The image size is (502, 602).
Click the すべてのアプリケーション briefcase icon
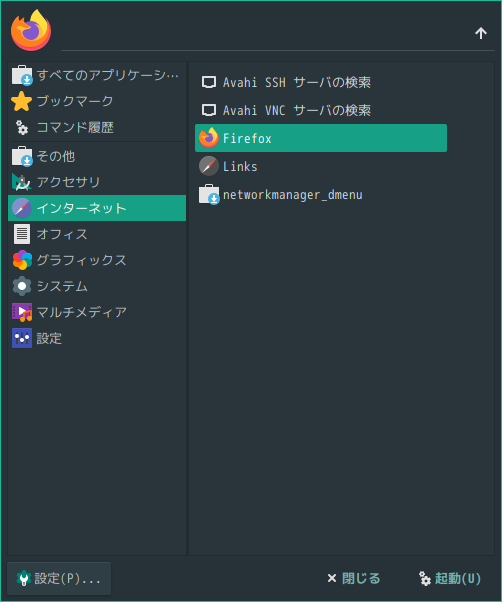22,75
